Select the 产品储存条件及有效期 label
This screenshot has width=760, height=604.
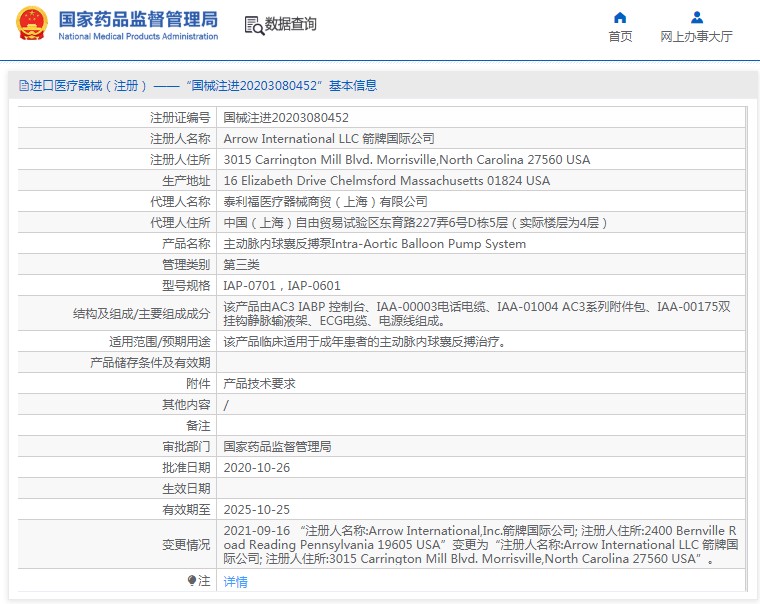pos(150,363)
